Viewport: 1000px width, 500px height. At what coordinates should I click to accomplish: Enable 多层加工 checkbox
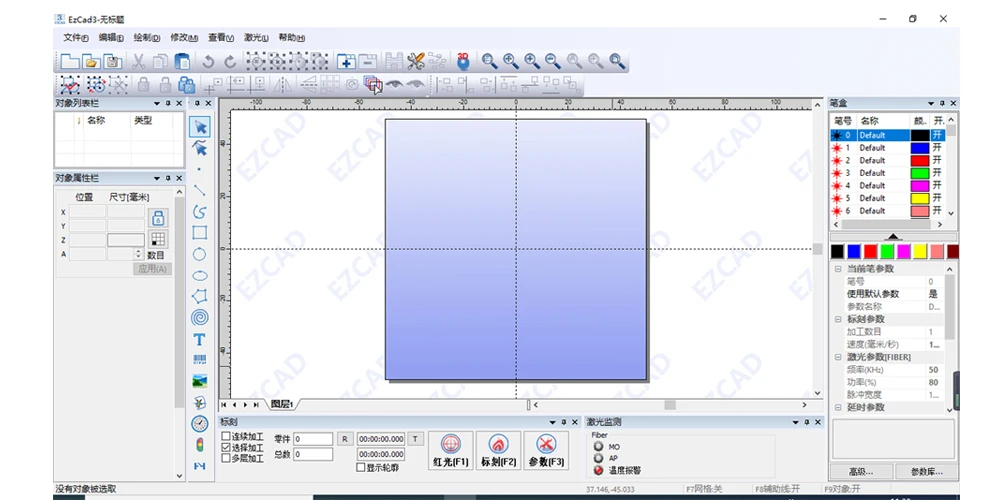click(226, 458)
